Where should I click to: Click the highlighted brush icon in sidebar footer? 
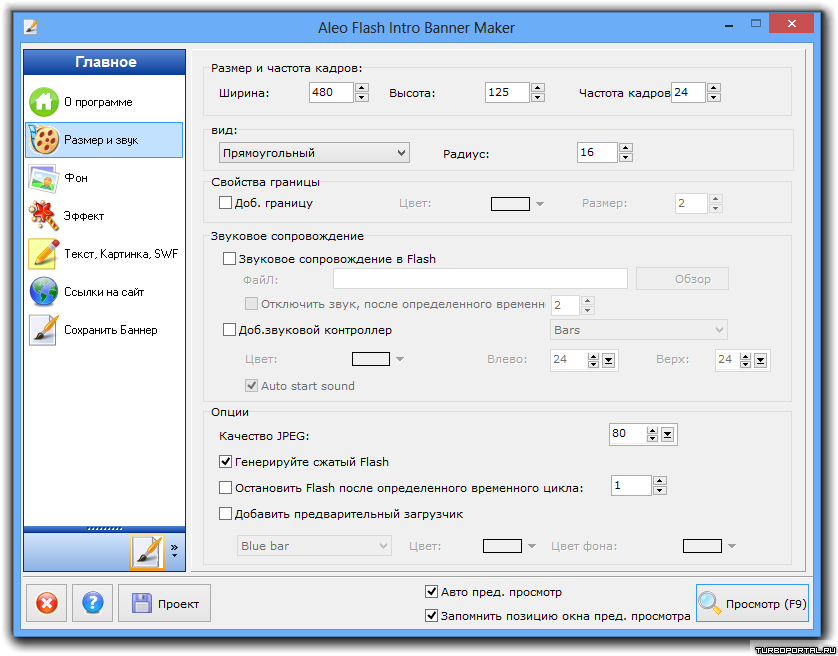click(x=147, y=552)
